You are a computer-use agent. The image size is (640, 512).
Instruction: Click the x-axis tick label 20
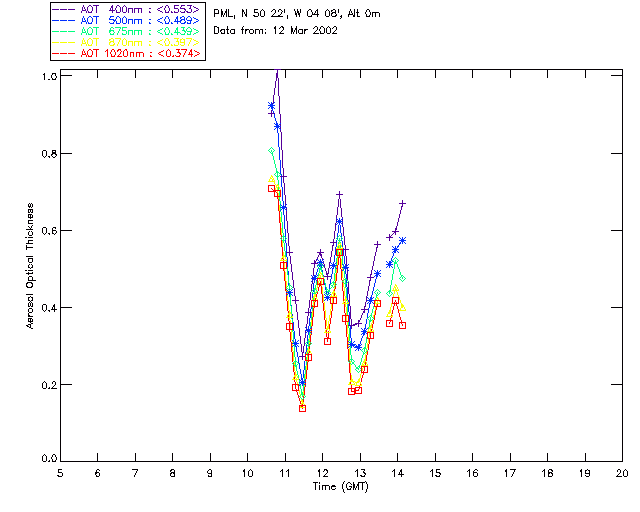[622, 473]
